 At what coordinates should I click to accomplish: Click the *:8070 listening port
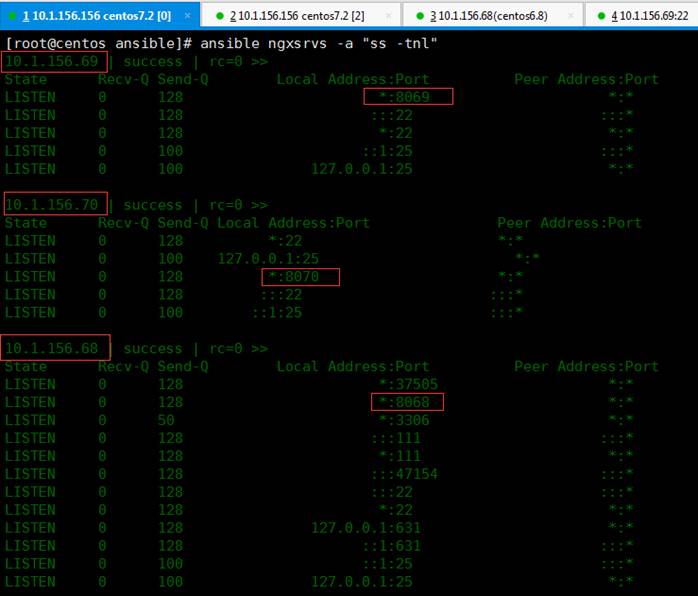[x=294, y=276]
